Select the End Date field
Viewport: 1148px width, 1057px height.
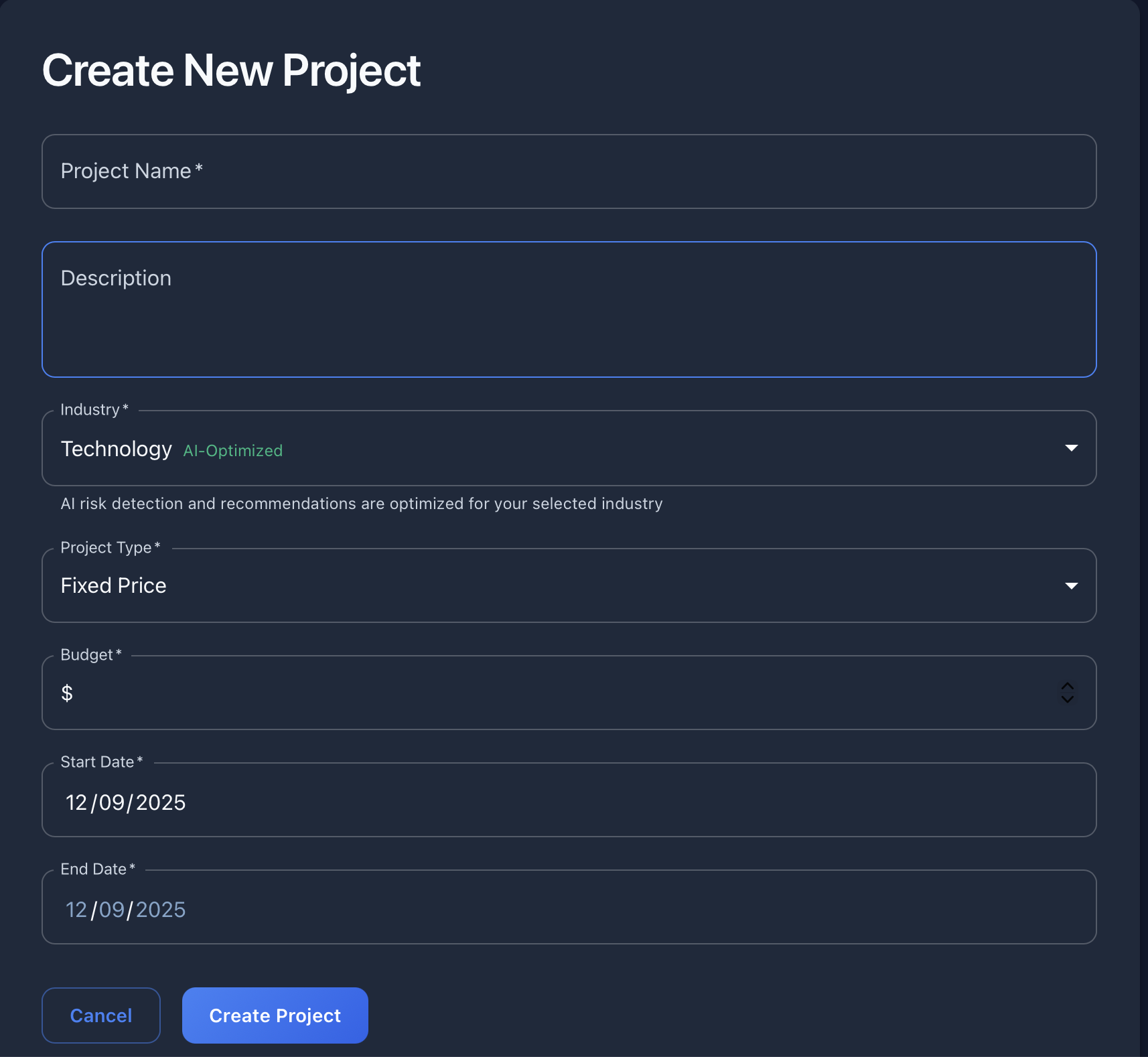(469, 908)
